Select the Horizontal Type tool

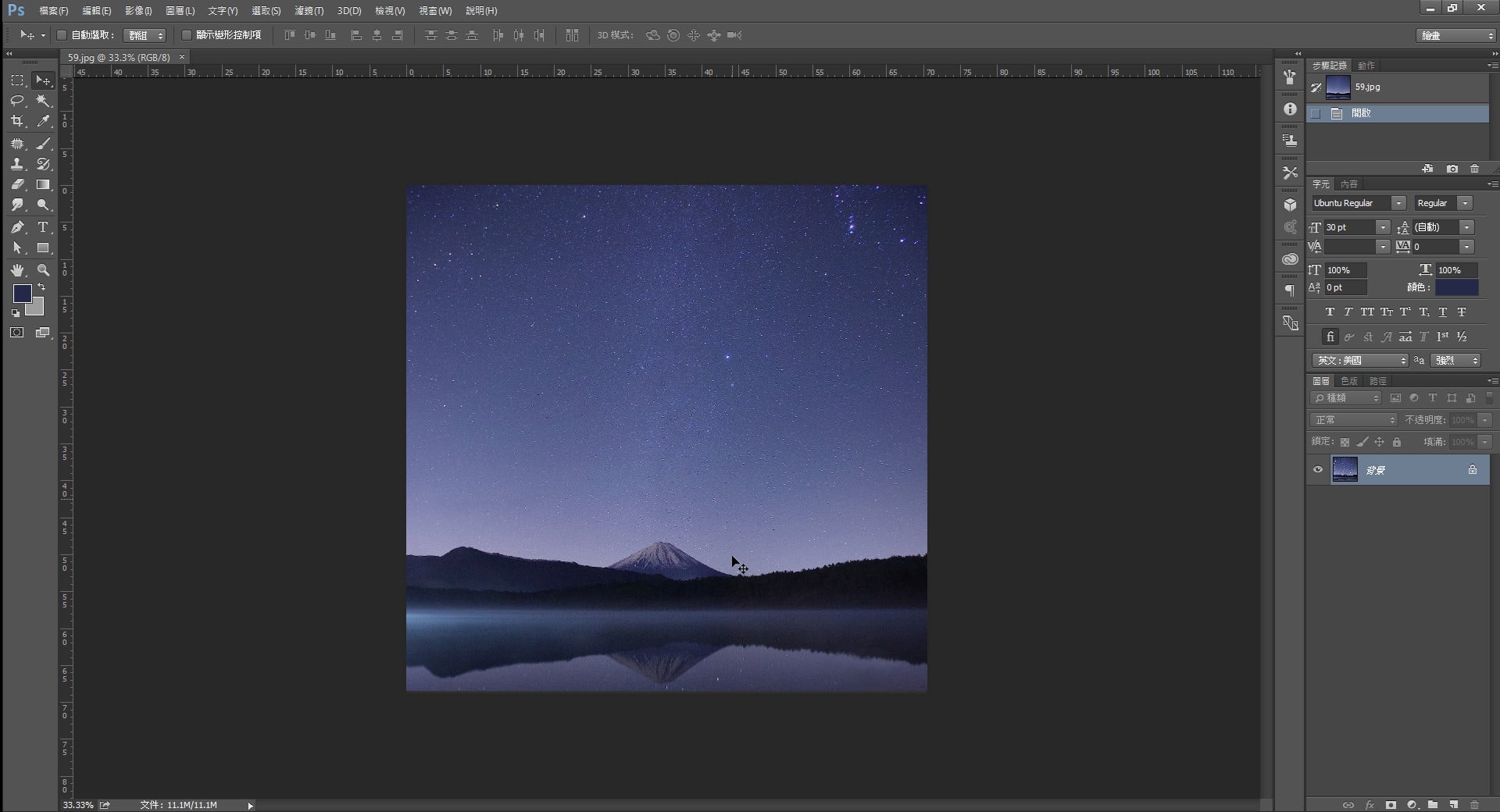[x=43, y=227]
